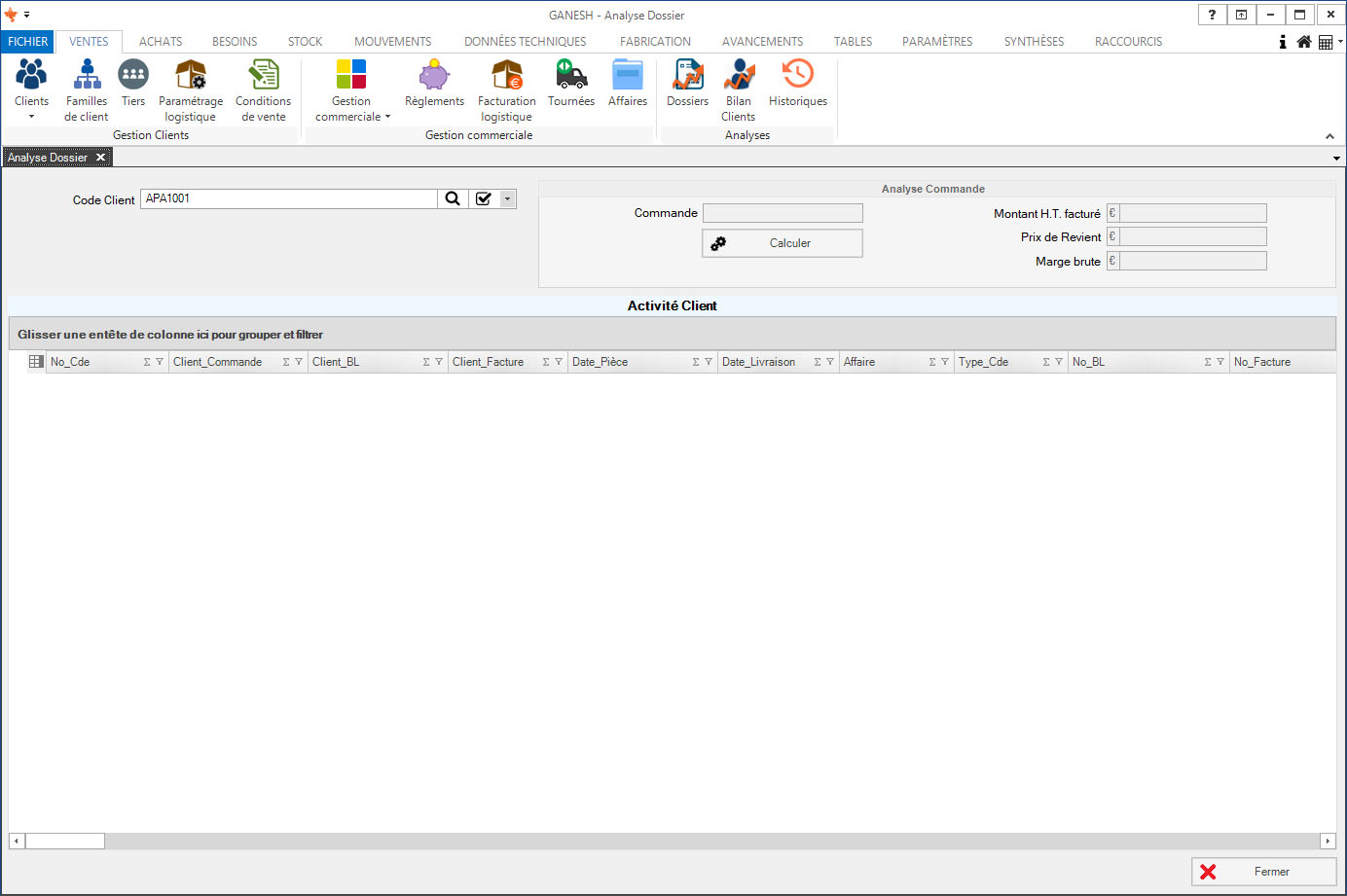Collapse the ribbon with the chevron arrow
This screenshot has width=1347, height=896.
pyautogui.click(x=1329, y=136)
